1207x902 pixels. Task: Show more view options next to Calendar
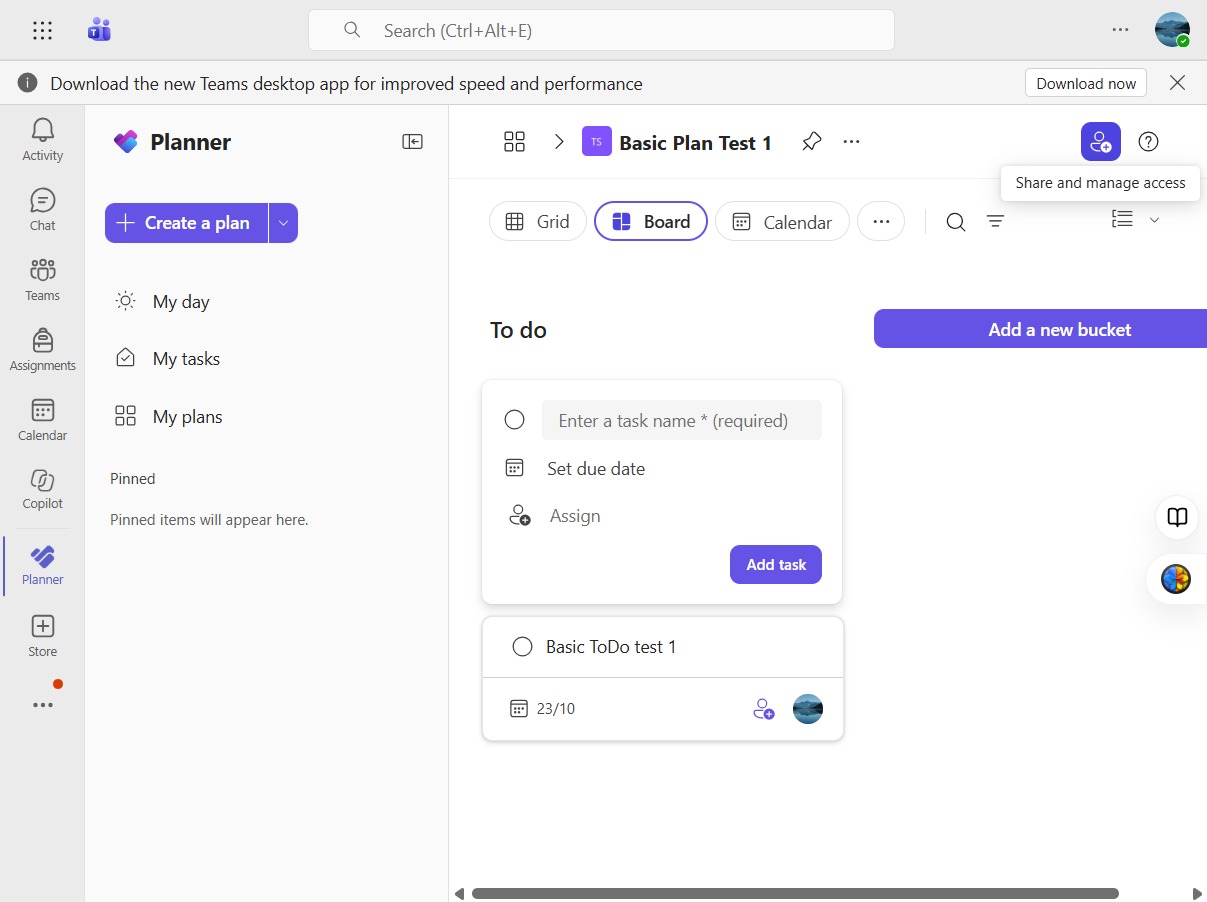(x=881, y=222)
